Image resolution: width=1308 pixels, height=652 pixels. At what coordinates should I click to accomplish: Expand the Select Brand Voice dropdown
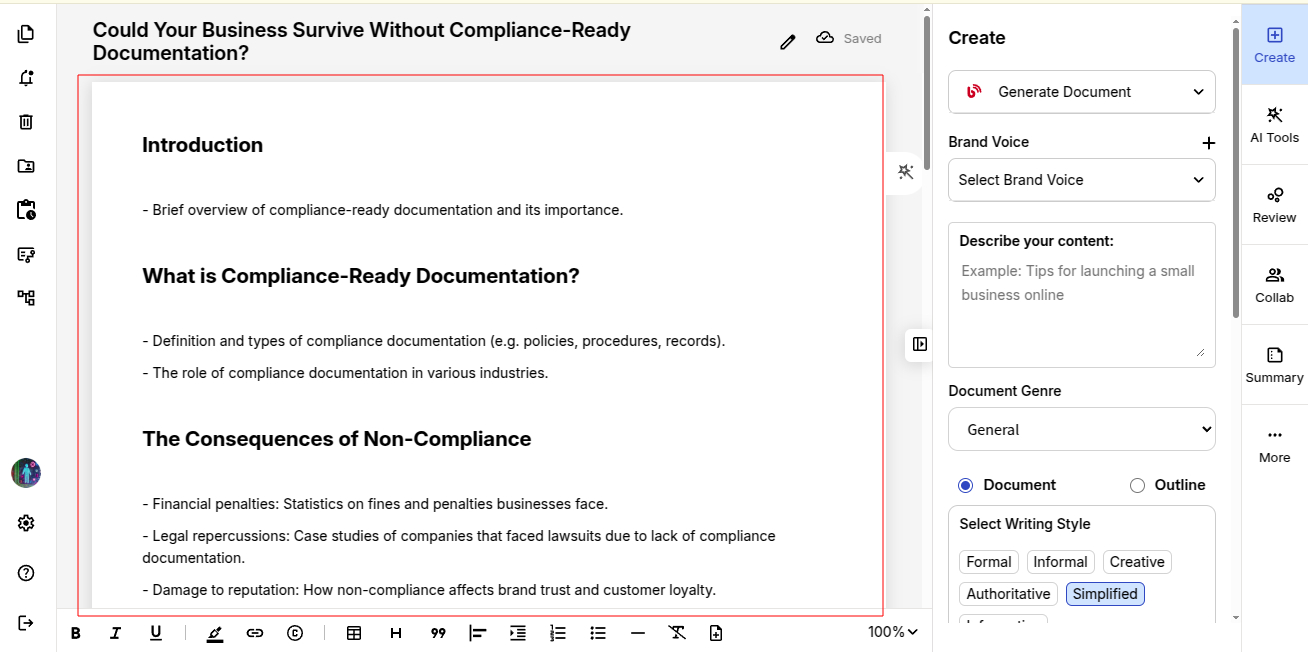1081,180
